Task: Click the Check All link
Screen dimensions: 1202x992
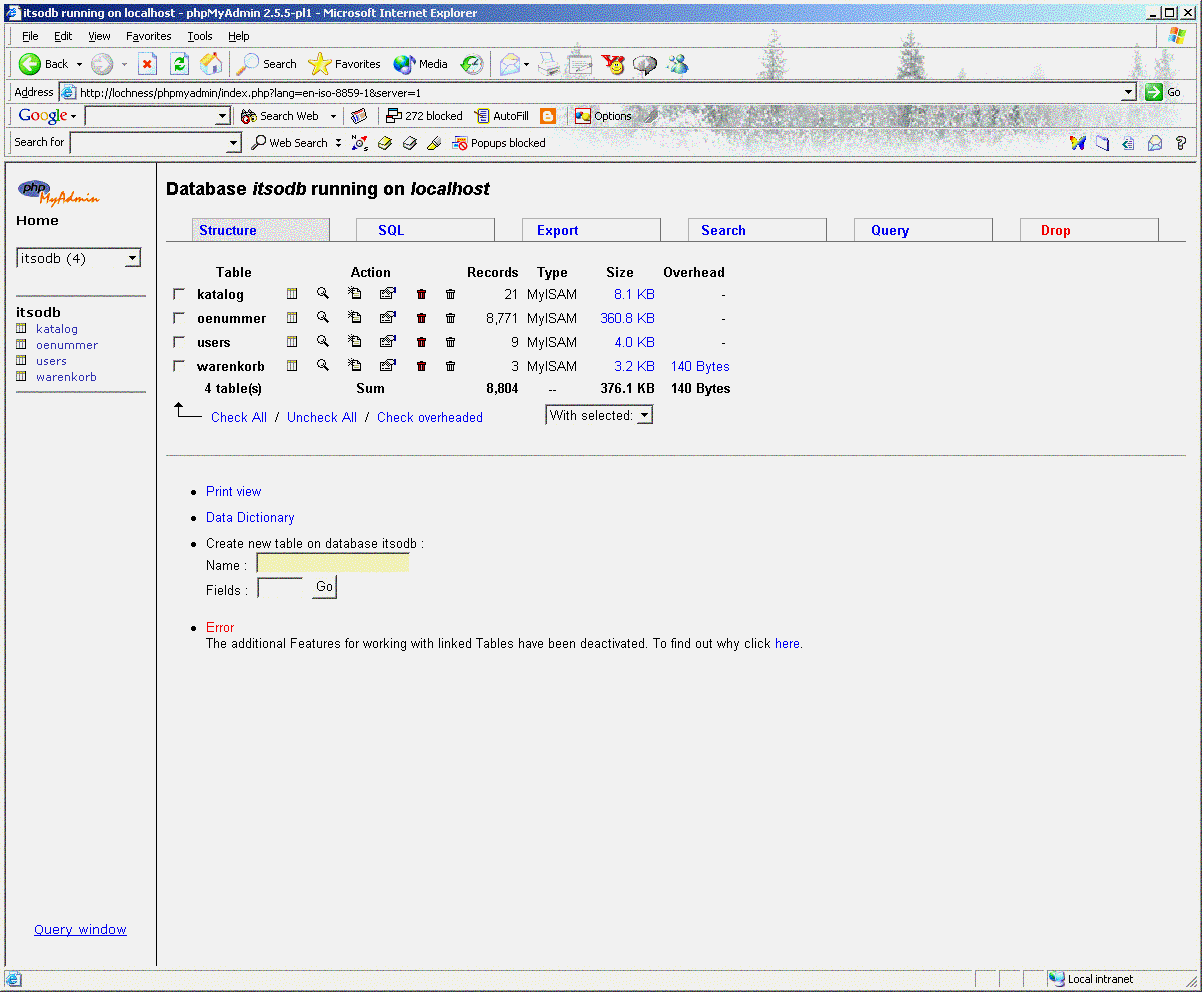Action: (x=238, y=418)
